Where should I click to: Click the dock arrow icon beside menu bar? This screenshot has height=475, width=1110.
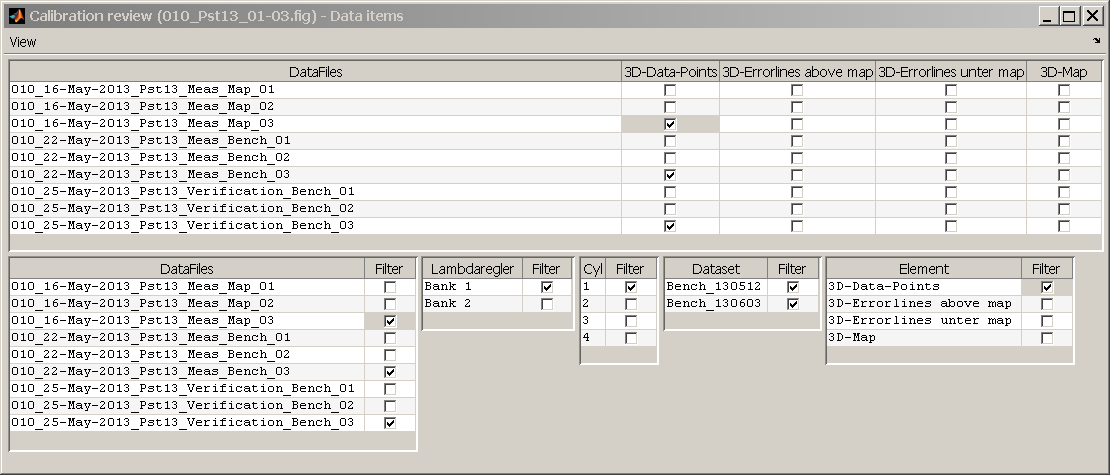click(1097, 41)
